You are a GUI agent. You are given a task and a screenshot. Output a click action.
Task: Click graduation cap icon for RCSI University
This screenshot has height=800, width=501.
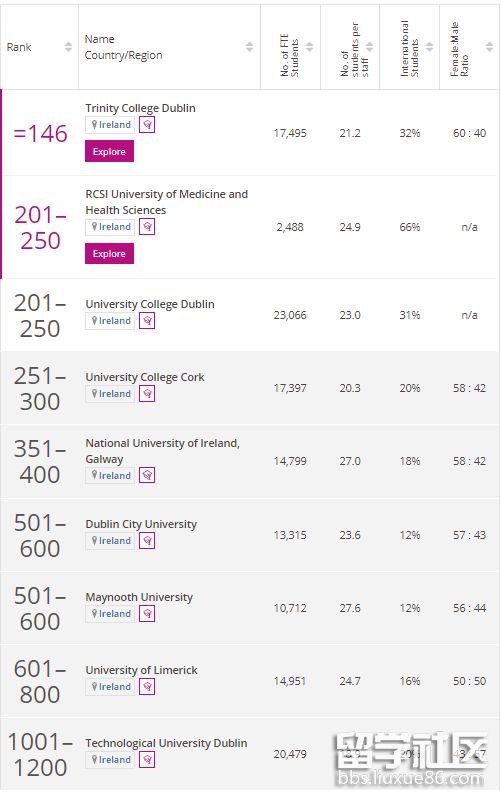pyautogui.click(x=147, y=227)
